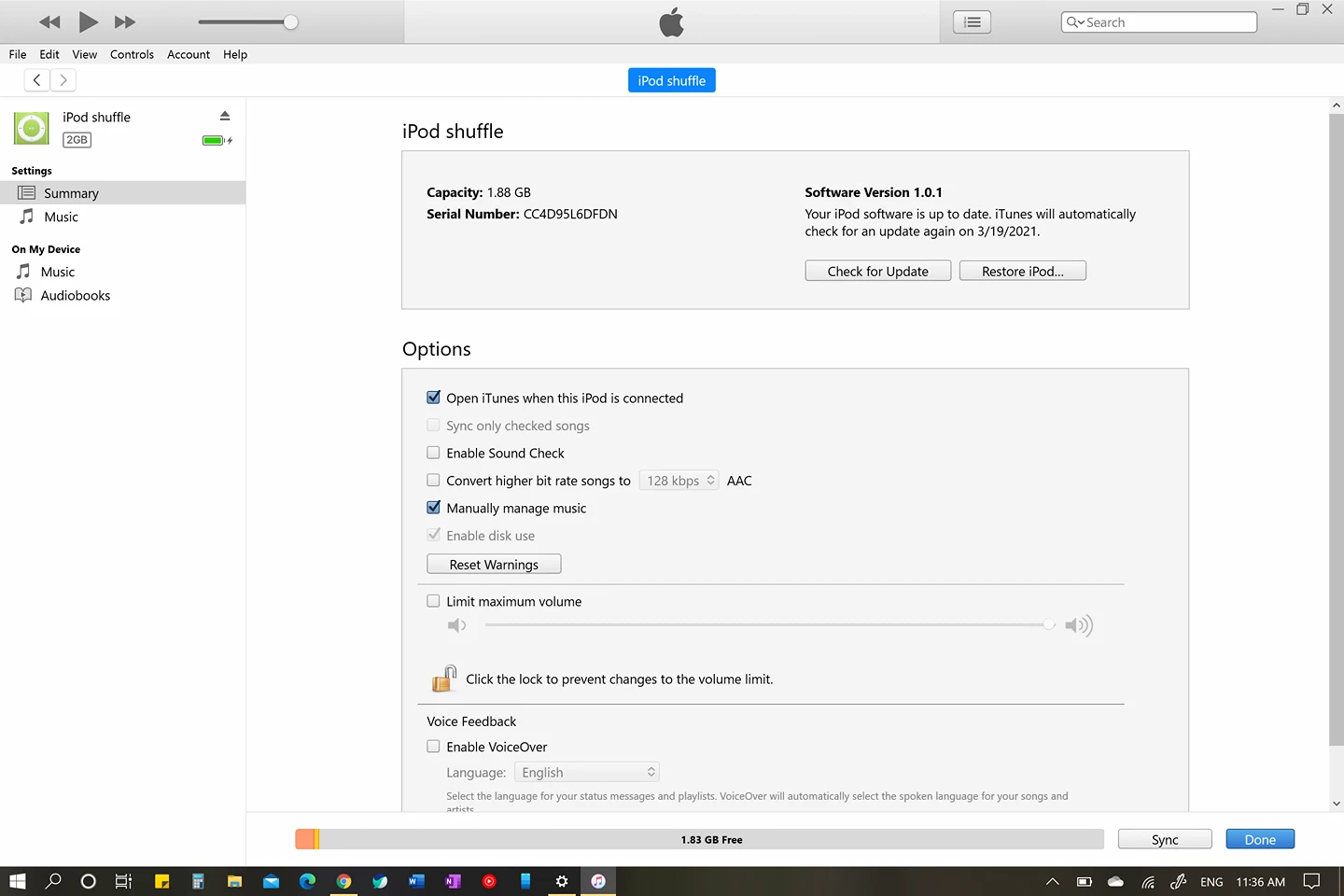Click the Sync button

1165,839
